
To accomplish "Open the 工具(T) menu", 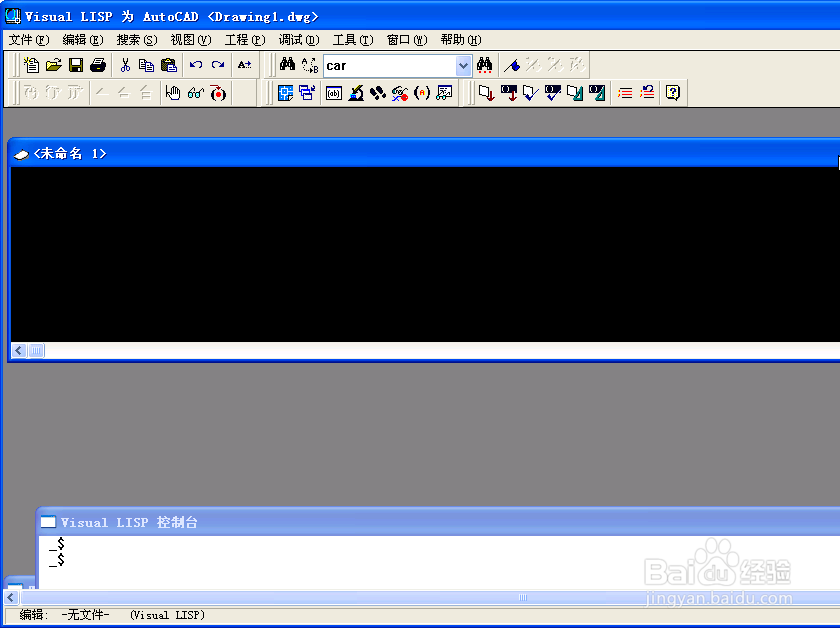I will coord(353,40).
